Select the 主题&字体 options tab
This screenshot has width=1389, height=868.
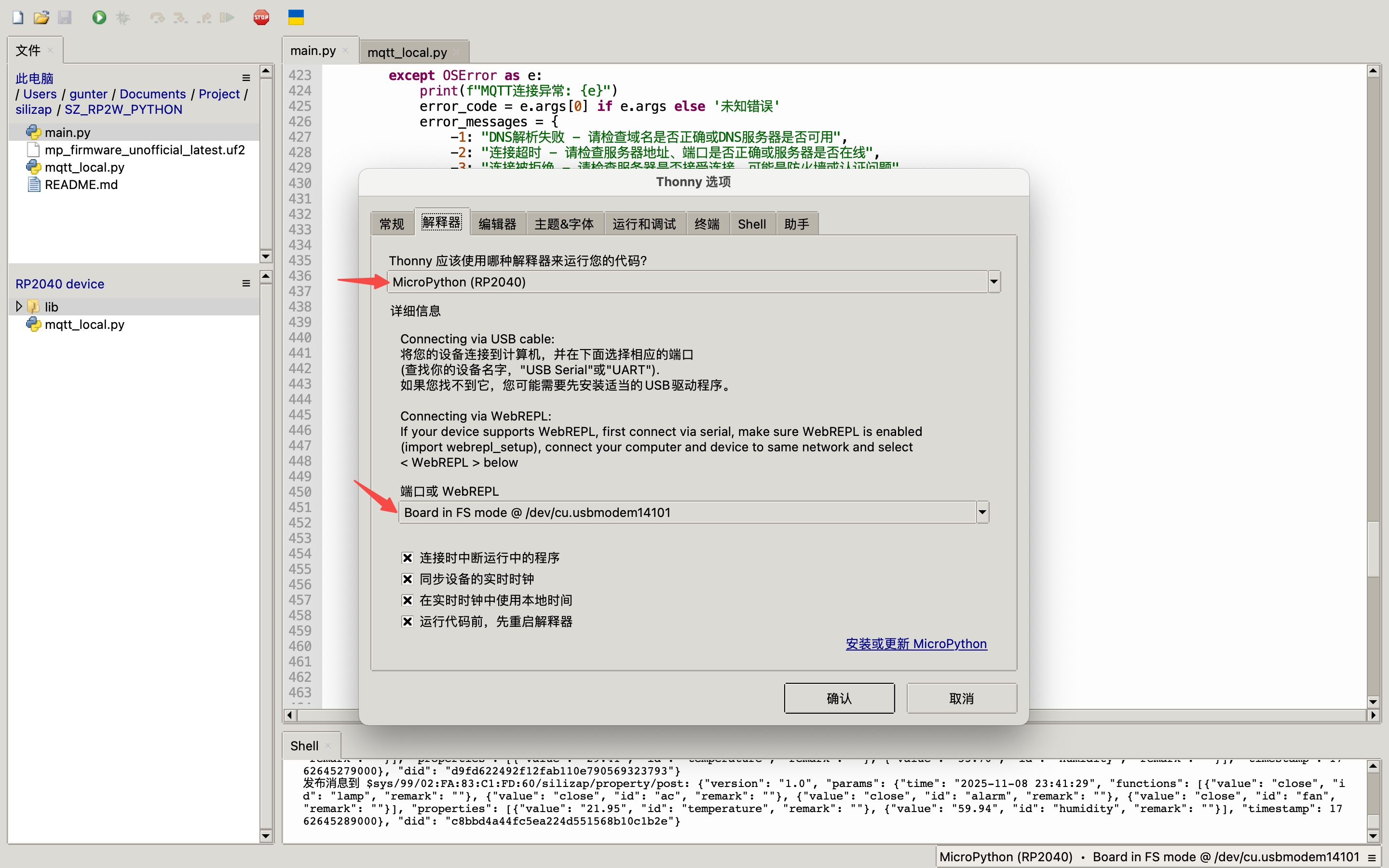click(565, 223)
